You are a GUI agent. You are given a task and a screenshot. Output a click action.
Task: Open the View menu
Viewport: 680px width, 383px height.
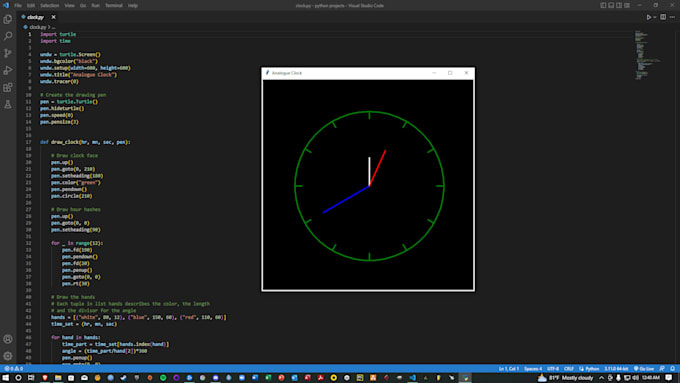tap(69, 6)
